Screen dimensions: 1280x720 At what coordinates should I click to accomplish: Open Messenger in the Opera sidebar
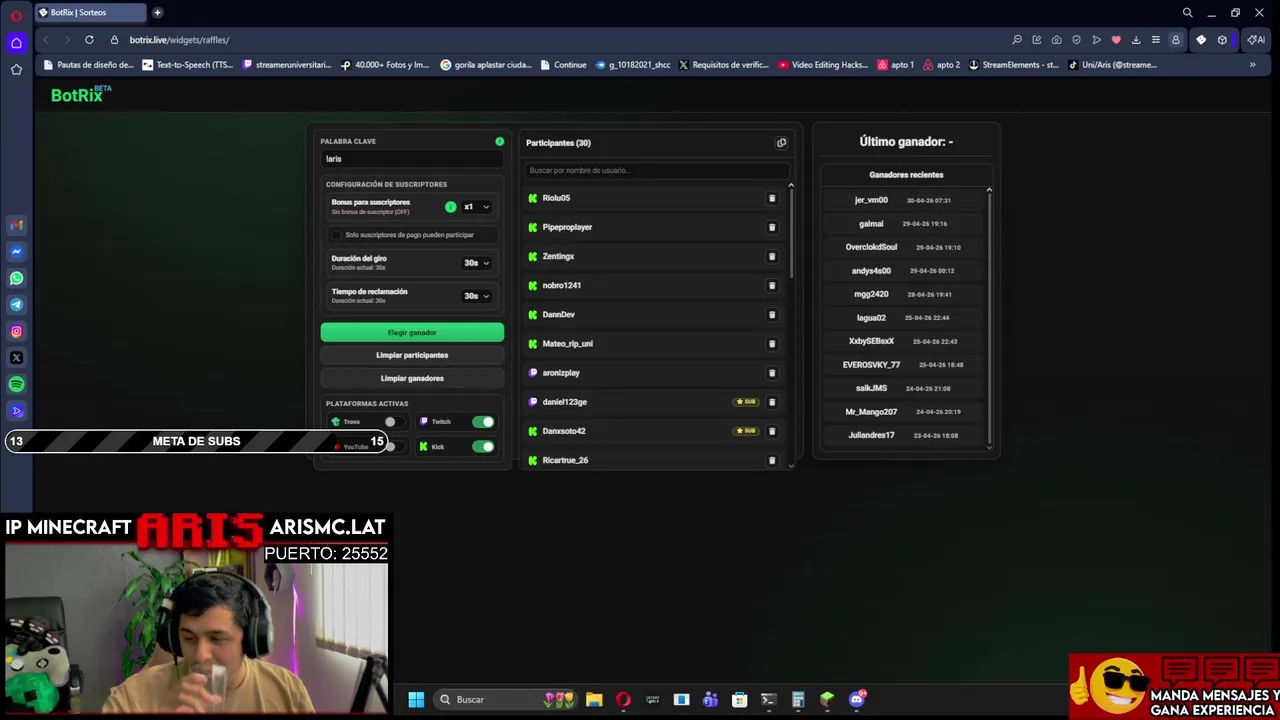tap(16, 252)
